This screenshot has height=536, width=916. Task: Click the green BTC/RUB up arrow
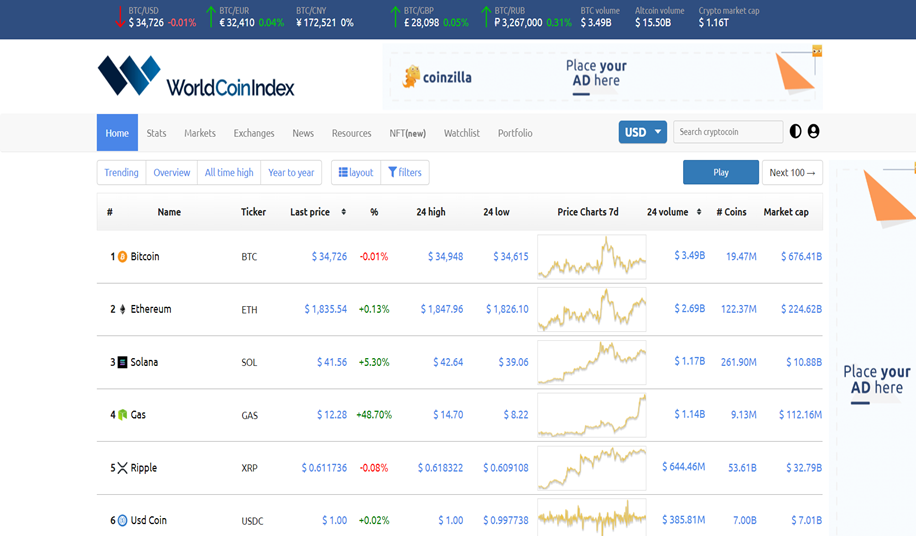pyautogui.click(x=486, y=17)
